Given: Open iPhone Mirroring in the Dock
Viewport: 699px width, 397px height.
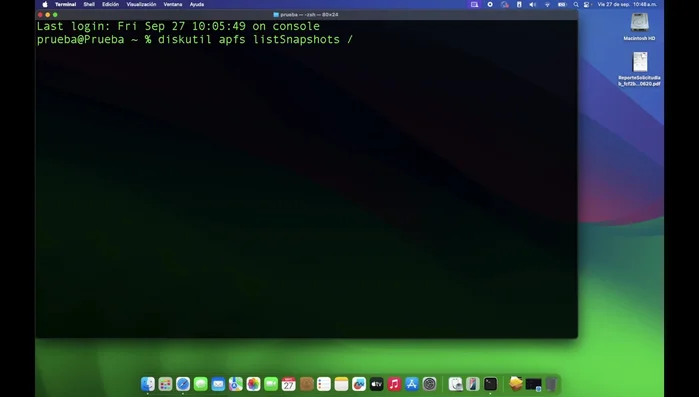Looking at the screenshot, I should pyautogui.click(x=473, y=384).
